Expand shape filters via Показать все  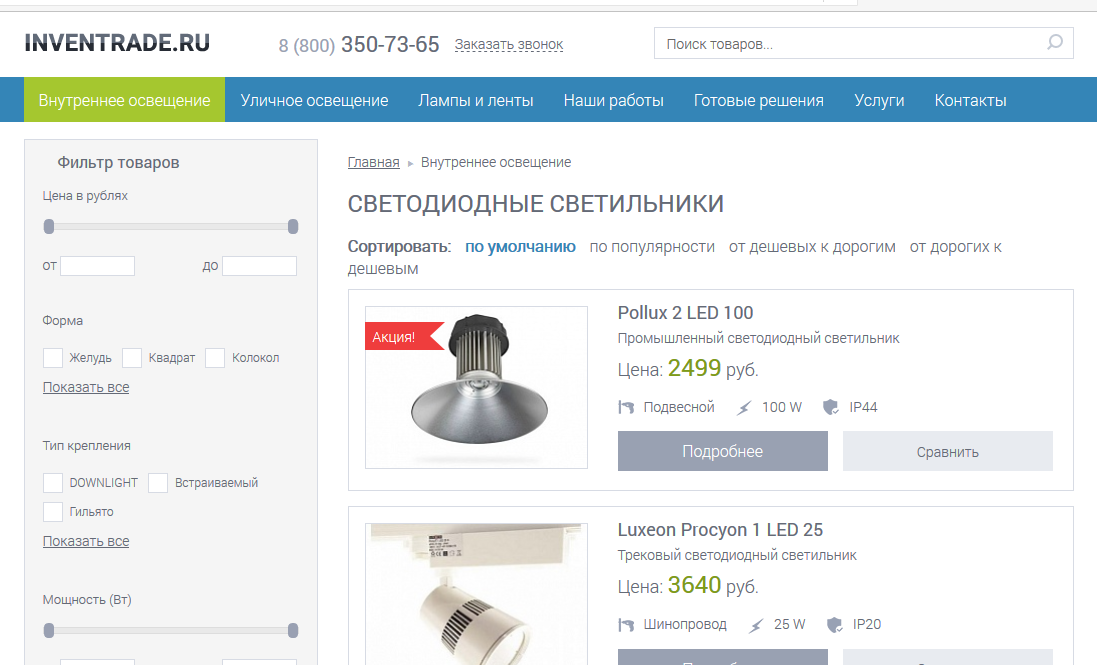[x=85, y=387]
